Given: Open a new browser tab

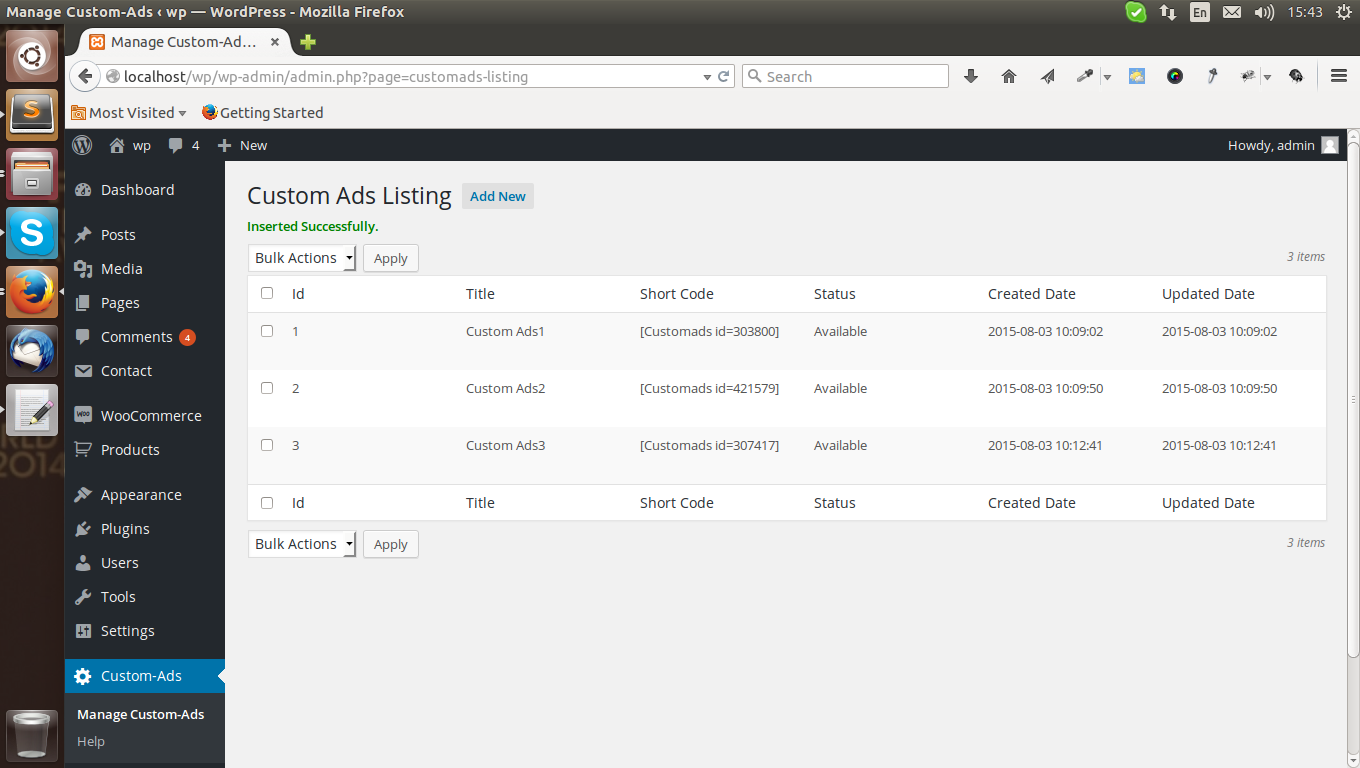Looking at the screenshot, I should (307, 42).
